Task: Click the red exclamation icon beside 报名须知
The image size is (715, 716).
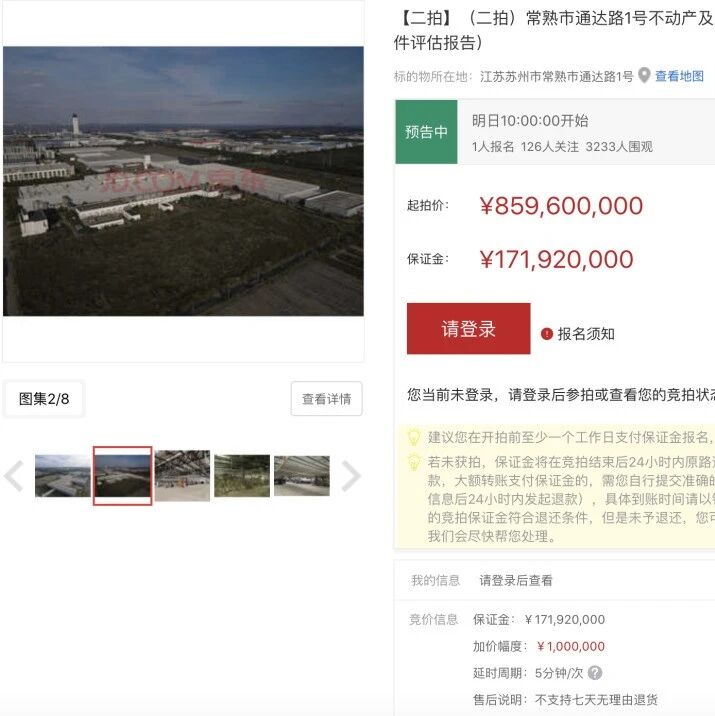Action: click(547, 334)
